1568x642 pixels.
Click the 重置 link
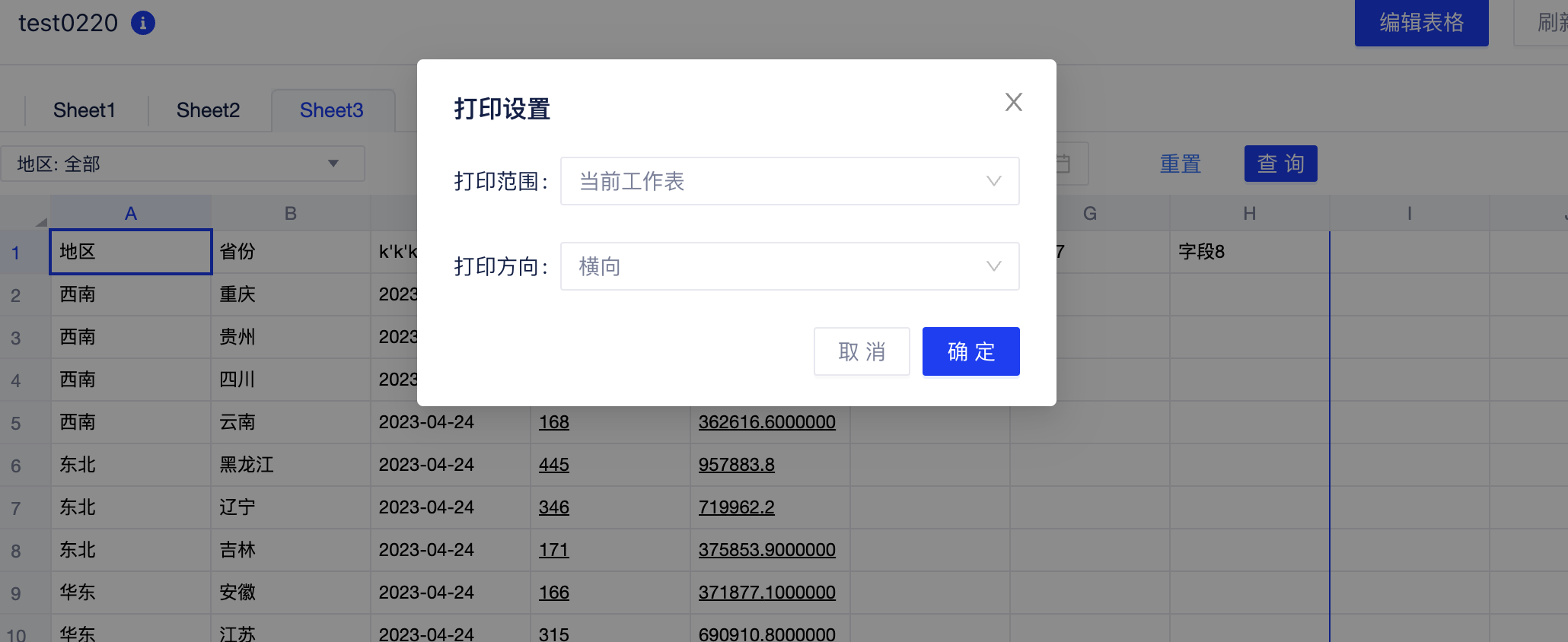pyautogui.click(x=1180, y=164)
